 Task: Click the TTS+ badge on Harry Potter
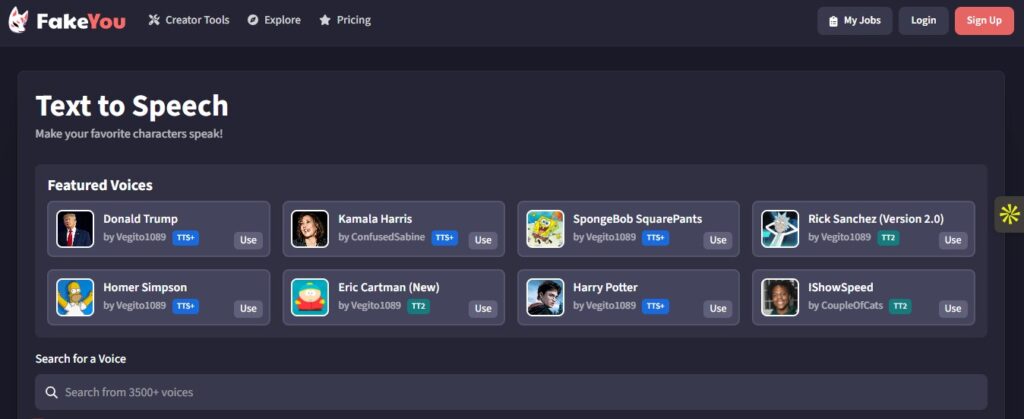click(x=655, y=306)
